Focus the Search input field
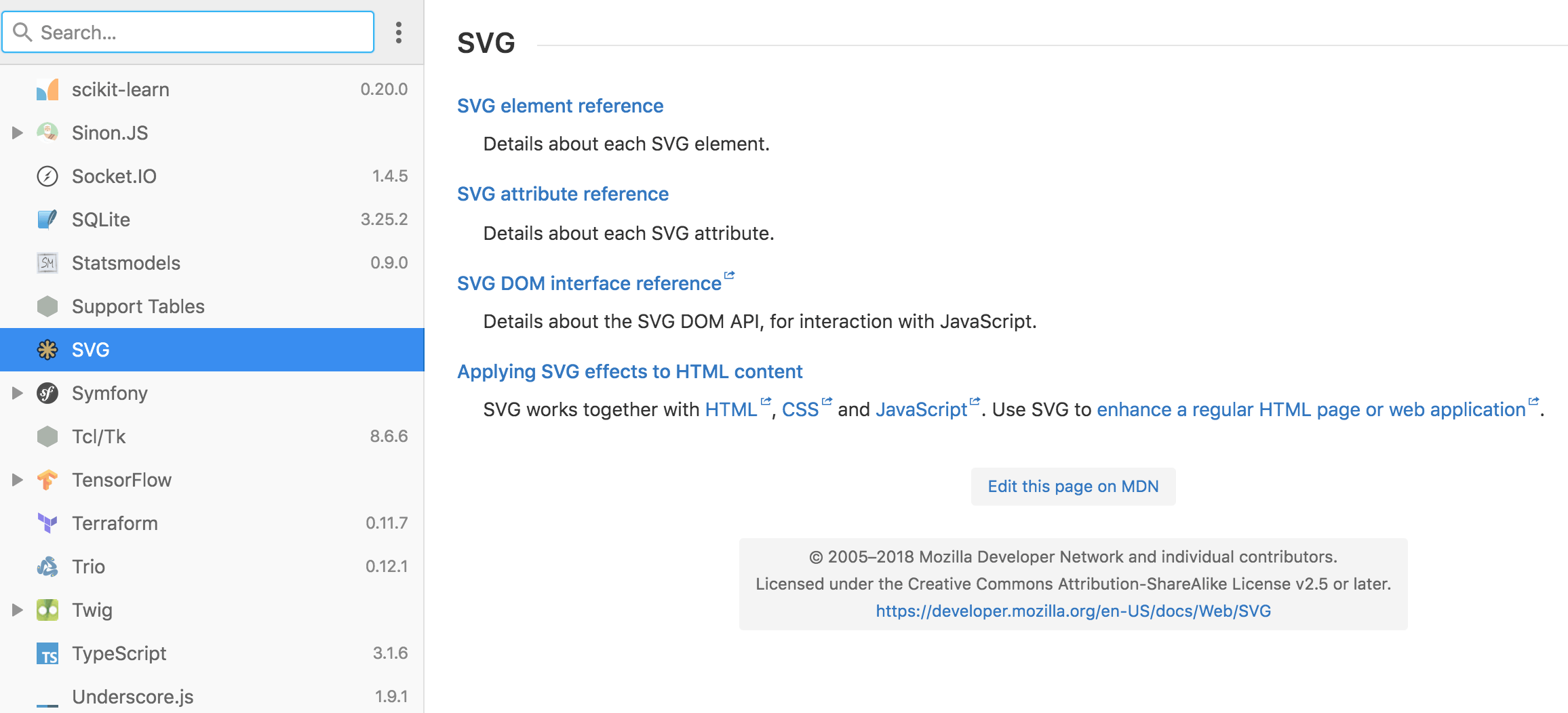 189,32
